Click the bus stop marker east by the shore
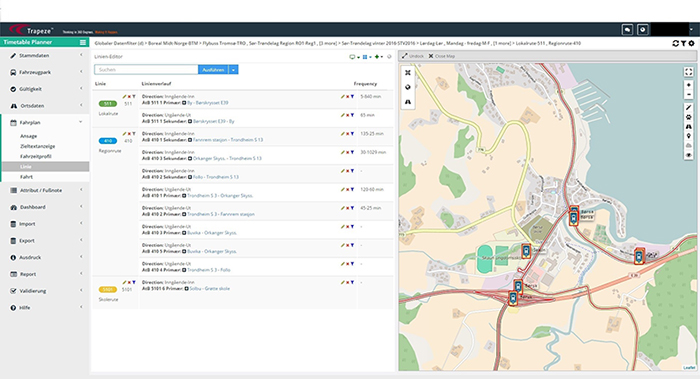Viewport: 700px width, 379px height. pyautogui.click(x=639, y=256)
